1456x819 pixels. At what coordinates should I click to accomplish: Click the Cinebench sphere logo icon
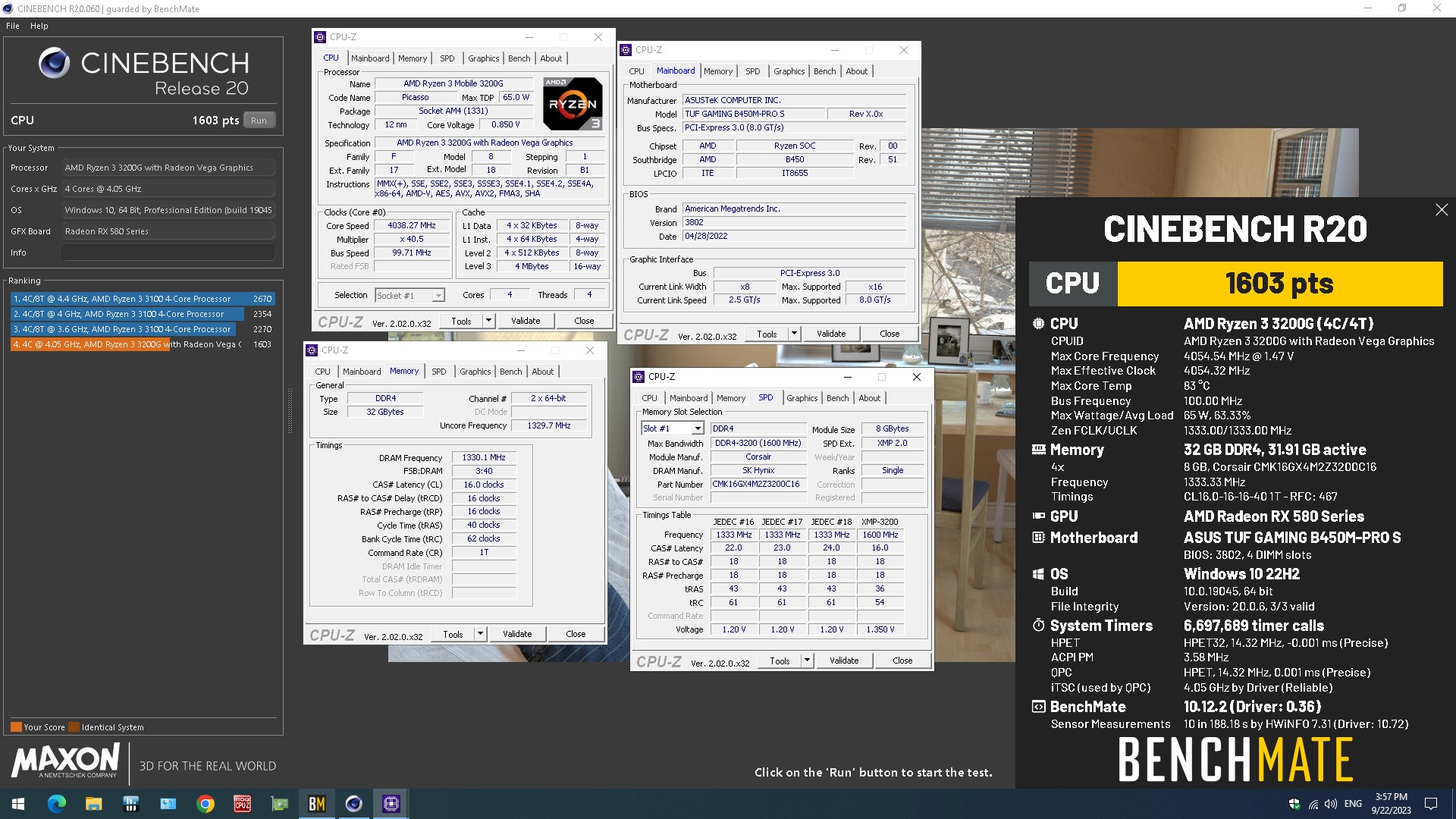coord(54,63)
